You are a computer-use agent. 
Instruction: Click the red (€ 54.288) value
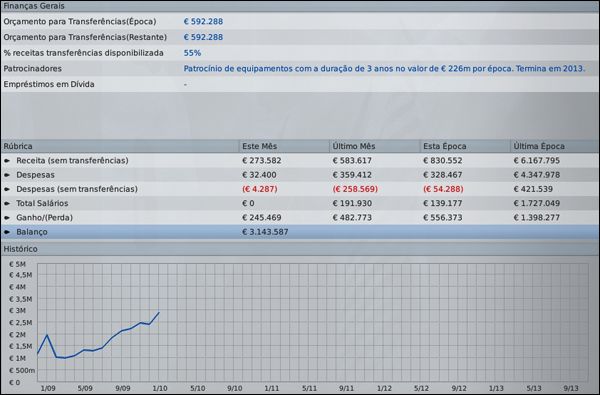click(443, 189)
